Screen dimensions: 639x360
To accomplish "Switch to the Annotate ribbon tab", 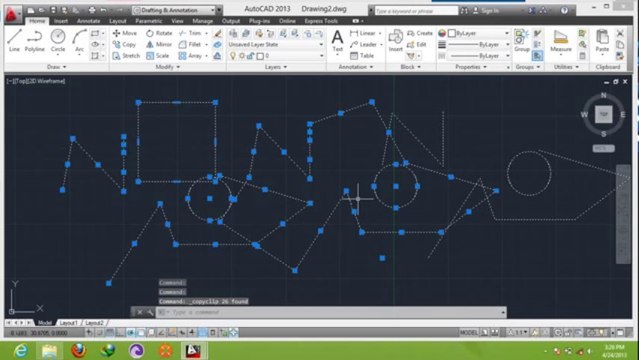I will [x=88, y=21].
